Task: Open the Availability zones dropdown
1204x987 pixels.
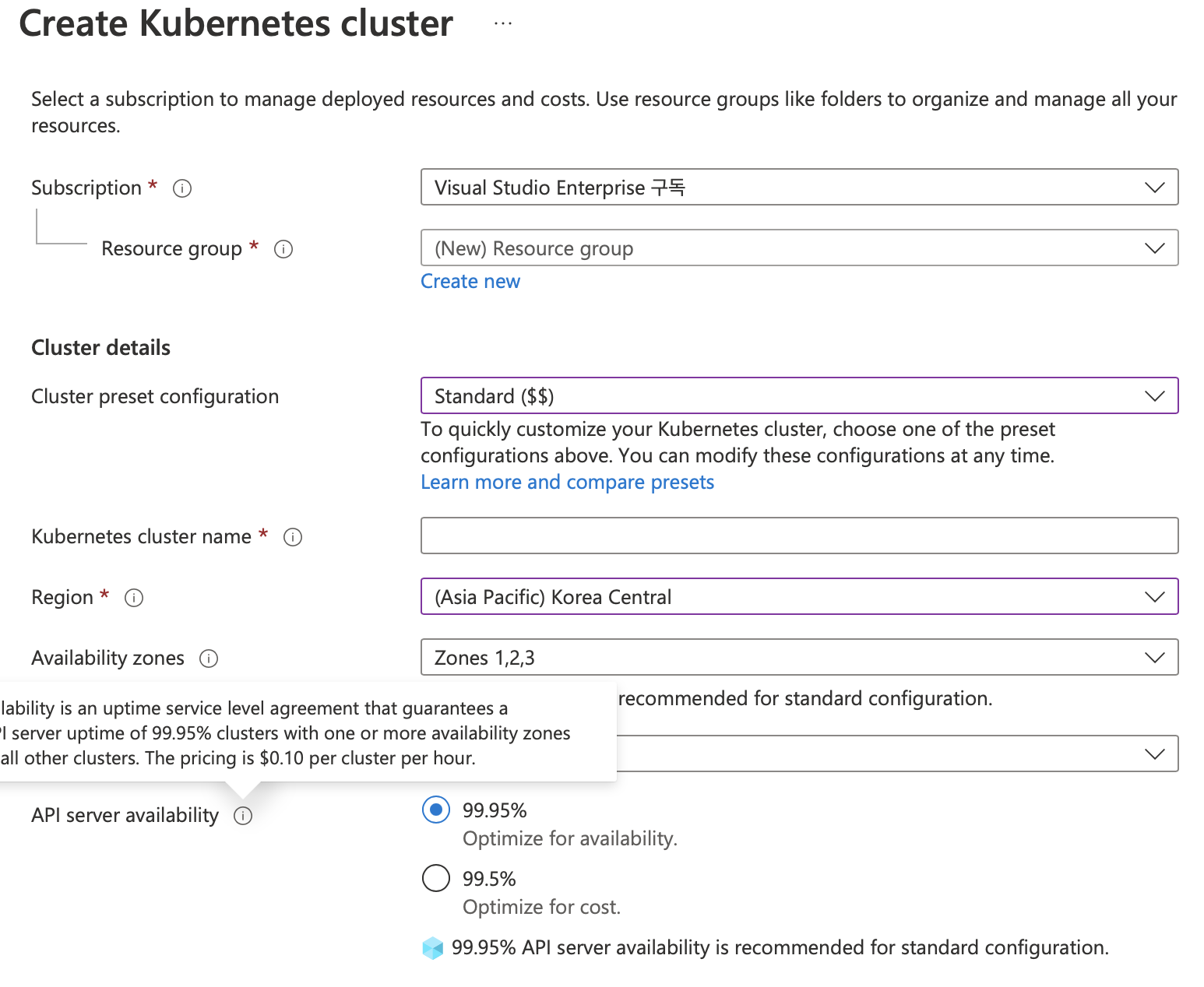Action: pyautogui.click(x=799, y=658)
